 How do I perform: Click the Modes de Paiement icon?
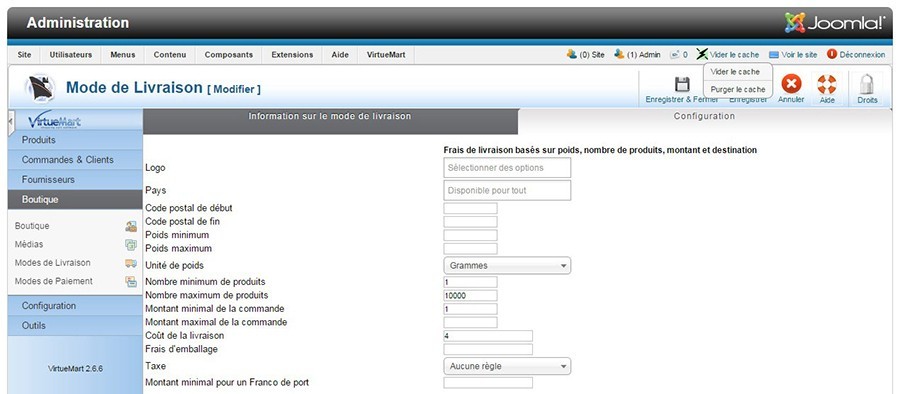(x=131, y=281)
